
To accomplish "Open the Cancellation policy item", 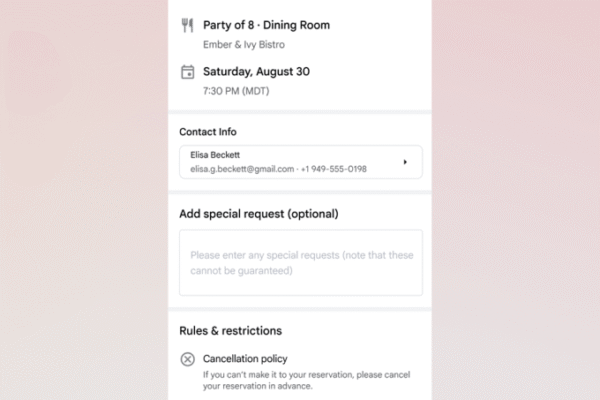I will point(245,359).
